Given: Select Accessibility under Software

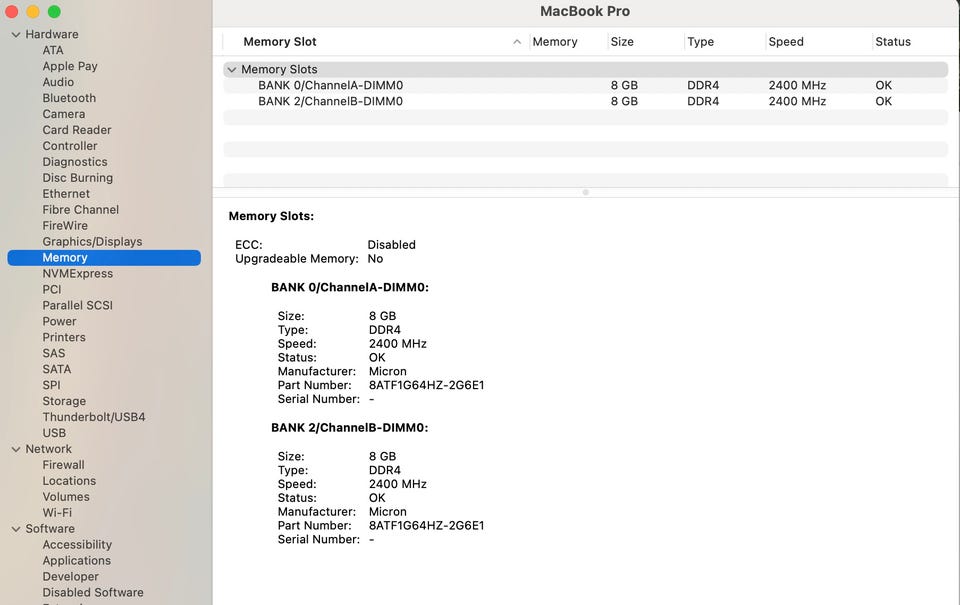Looking at the screenshot, I should pos(77,544).
